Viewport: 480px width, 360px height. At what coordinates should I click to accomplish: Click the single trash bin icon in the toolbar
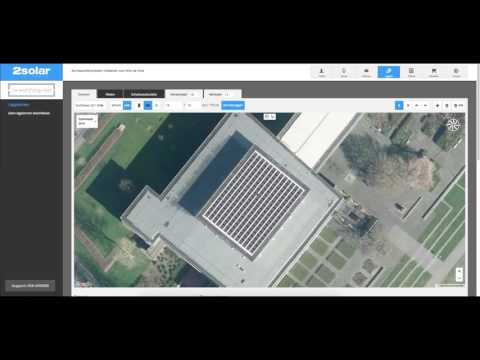coord(447,106)
